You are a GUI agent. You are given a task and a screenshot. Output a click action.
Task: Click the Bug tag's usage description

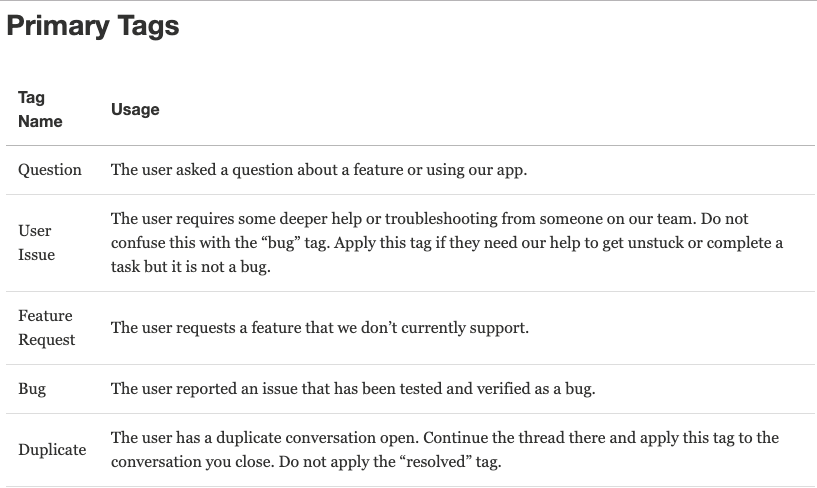352,388
